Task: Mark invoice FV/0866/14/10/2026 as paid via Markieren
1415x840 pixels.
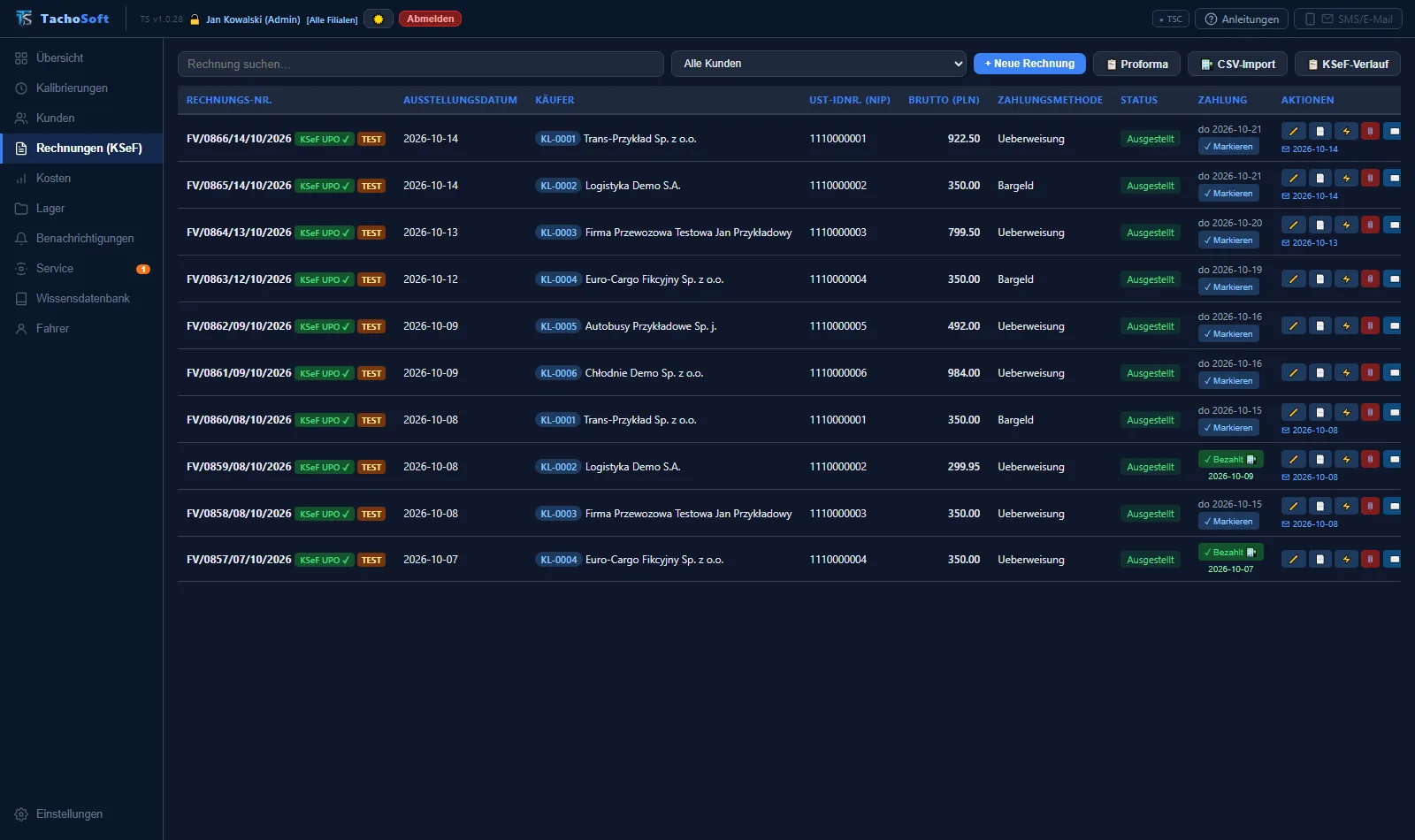Action: (1228, 147)
